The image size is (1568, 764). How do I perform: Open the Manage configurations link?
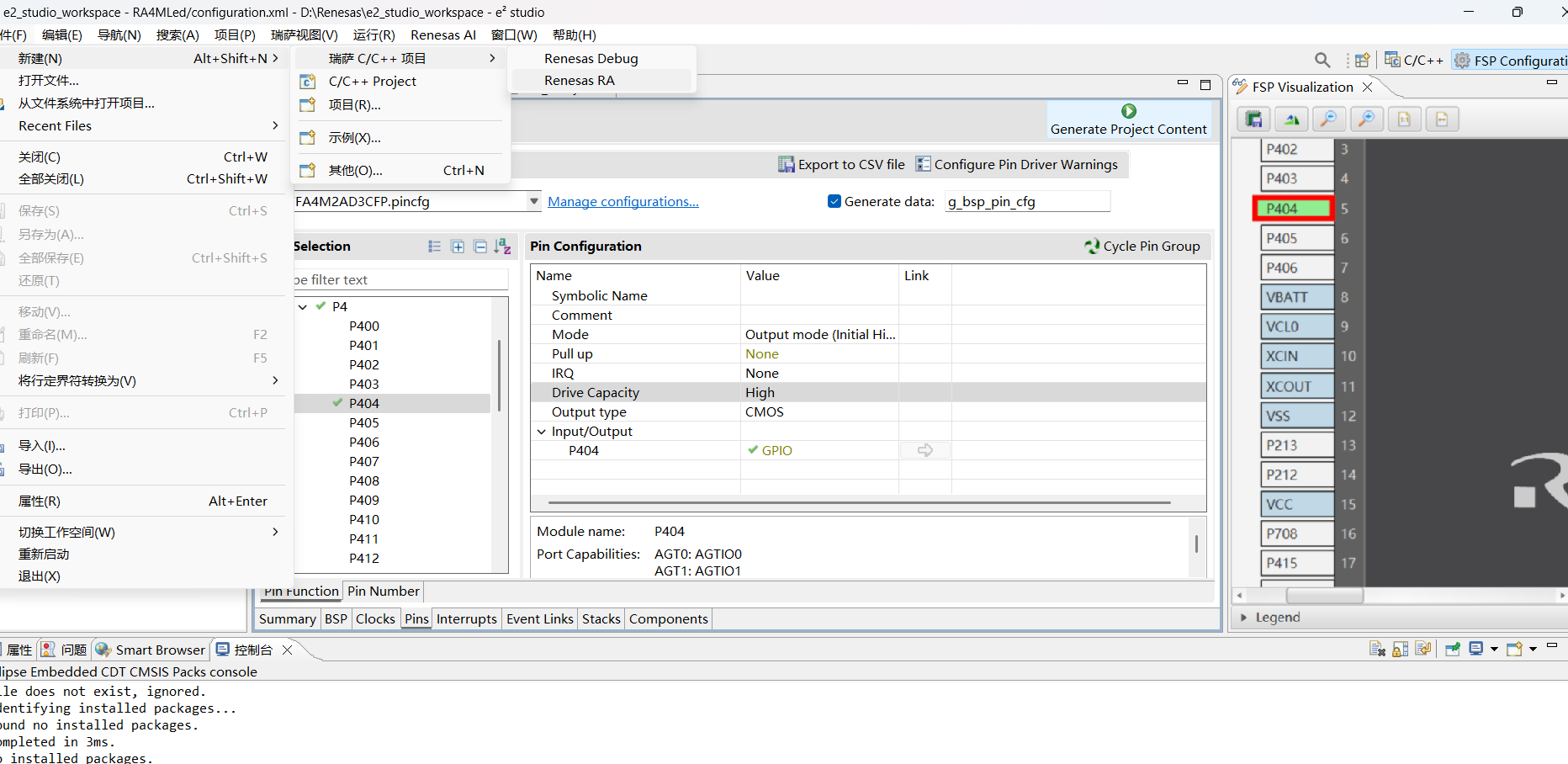click(623, 201)
